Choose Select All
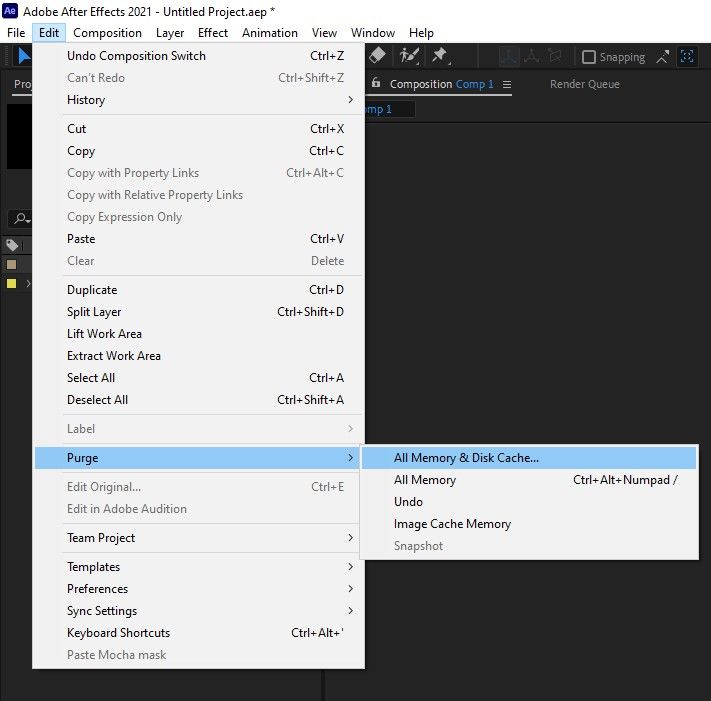Image resolution: width=711 pixels, height=701 pixels. coord(199,378)
